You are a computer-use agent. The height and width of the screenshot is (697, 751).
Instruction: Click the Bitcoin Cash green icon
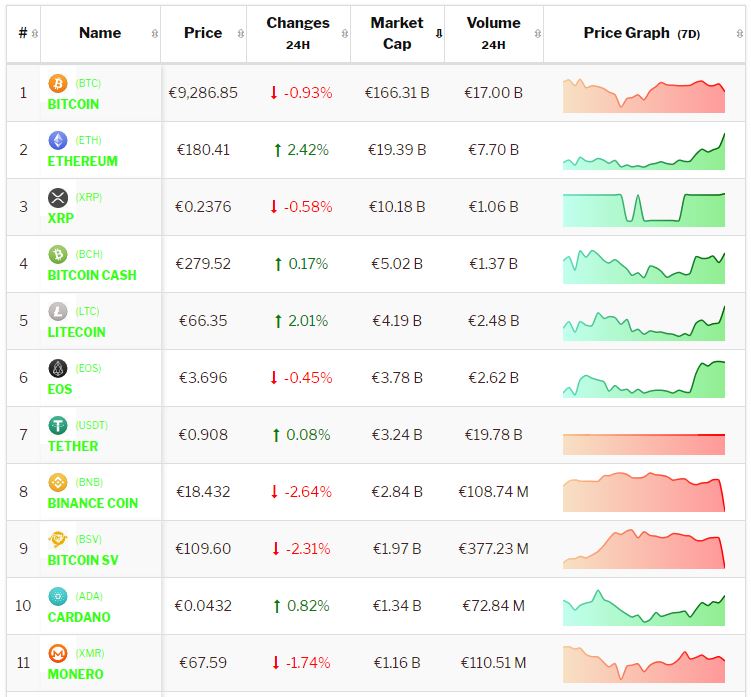click(58, 254)
